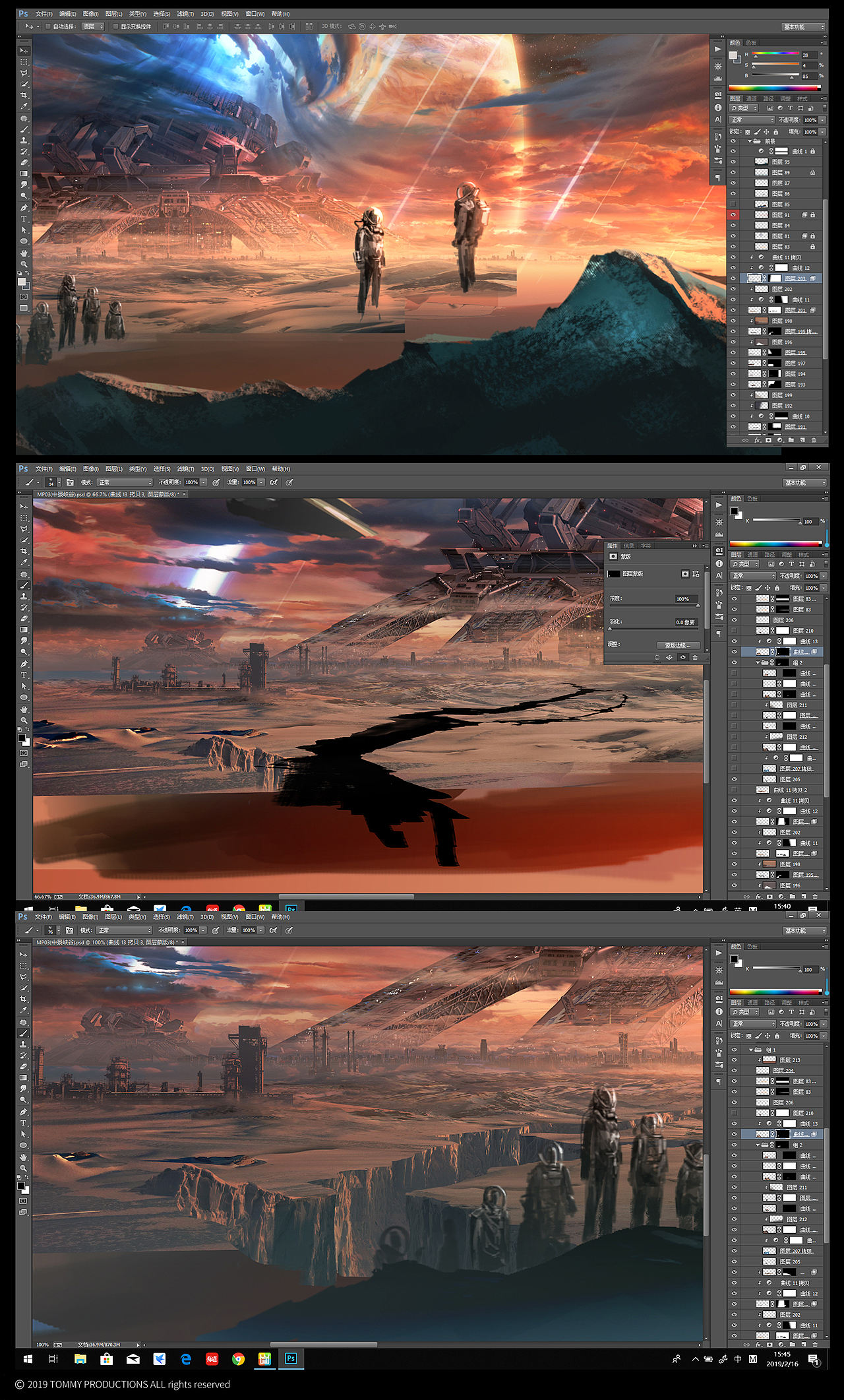Hide 图层 95 in top window Layers panel
The width and height of the screenshot is (844, 1400).
pos(733,162)
